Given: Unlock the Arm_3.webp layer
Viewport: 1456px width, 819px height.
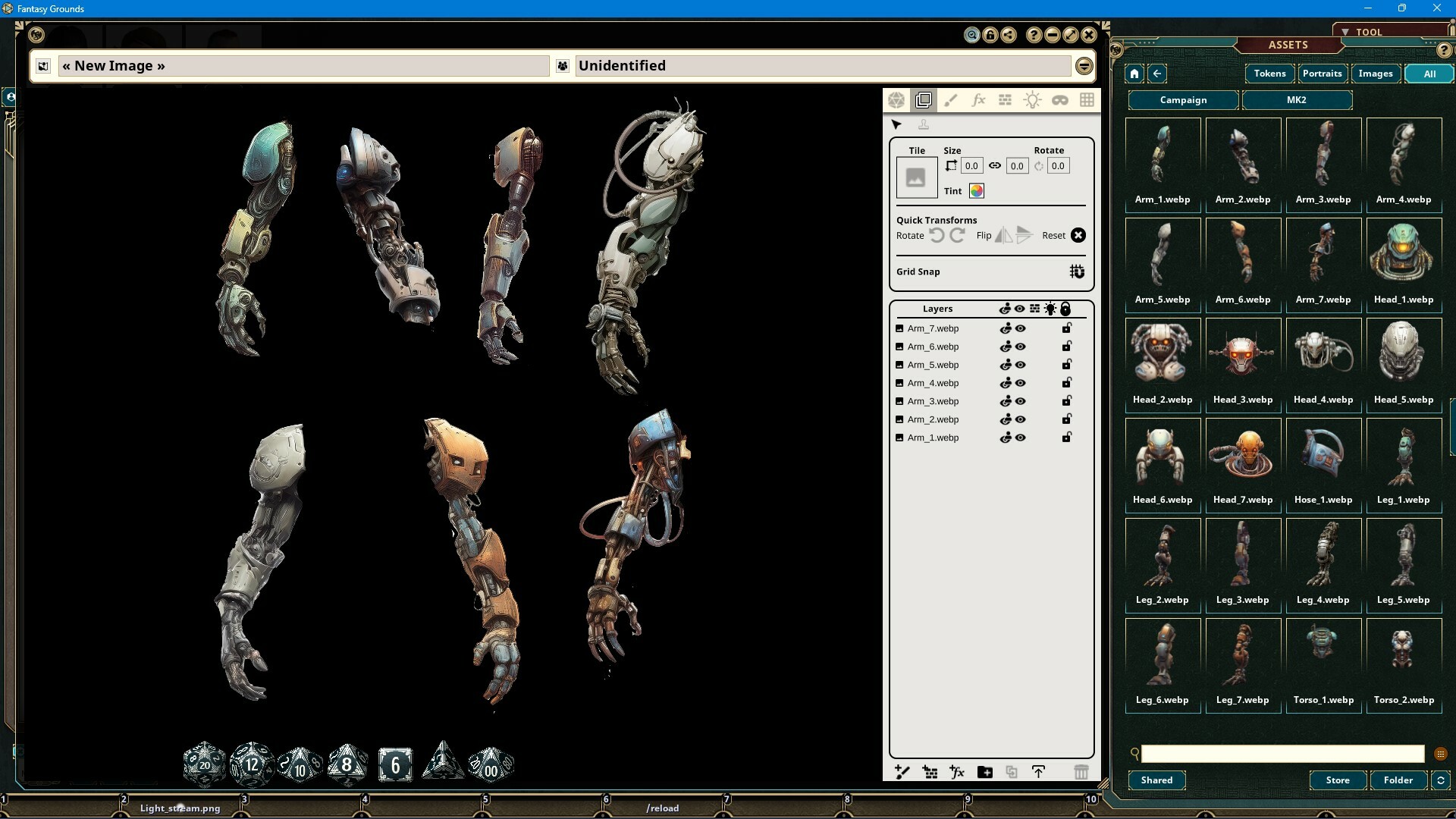Looking at the screenshot, I should point(1066,400).
